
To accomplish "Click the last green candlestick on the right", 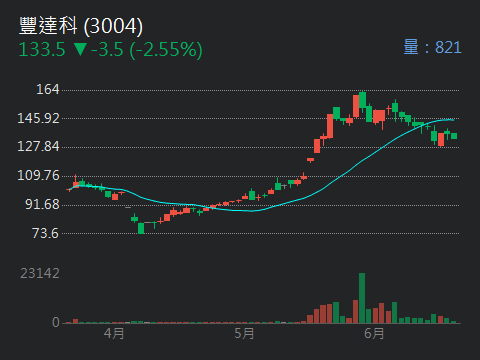I will pyautogui.click(x=454, y=136).
